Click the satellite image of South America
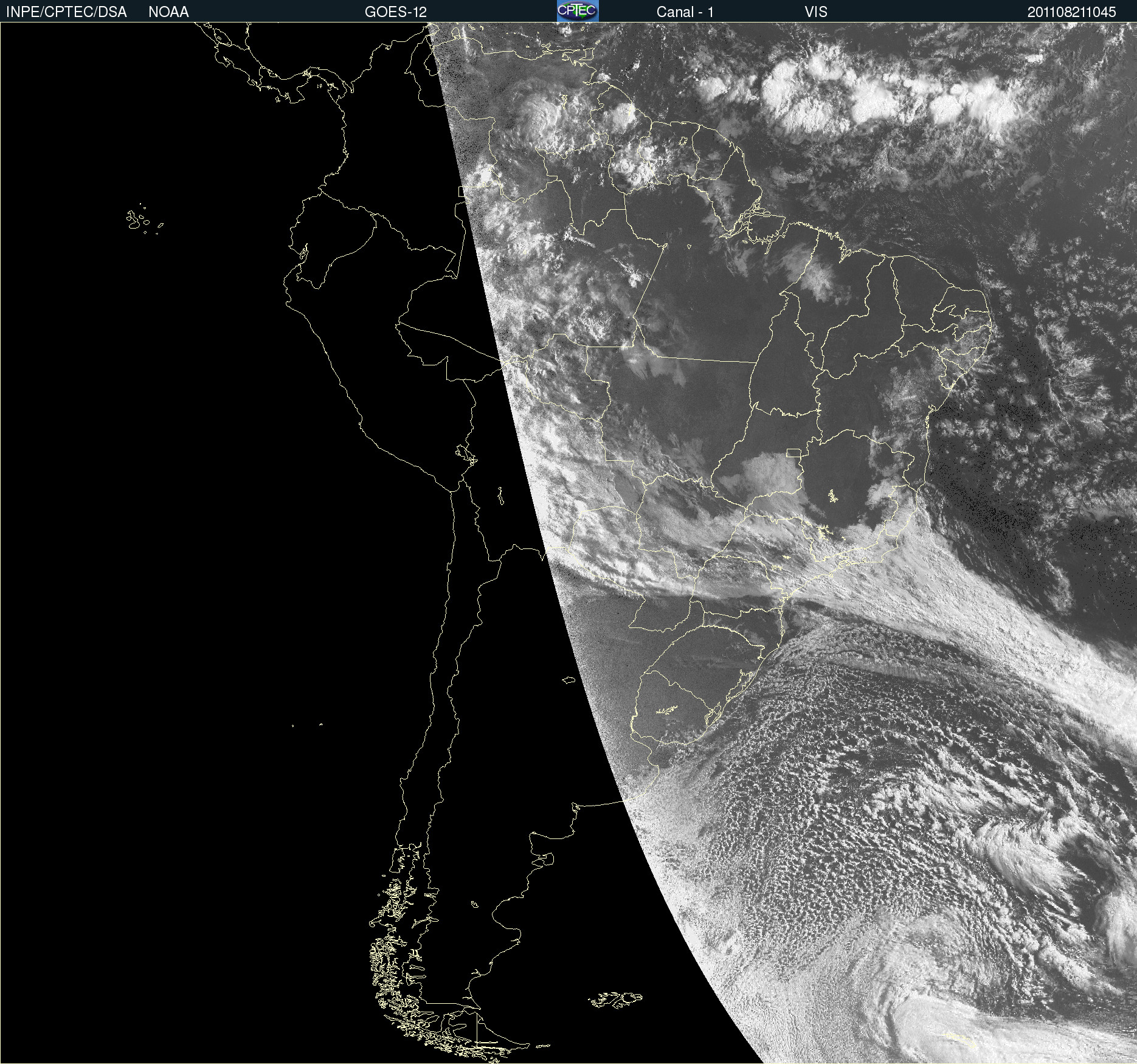 [x=568, y=543]
